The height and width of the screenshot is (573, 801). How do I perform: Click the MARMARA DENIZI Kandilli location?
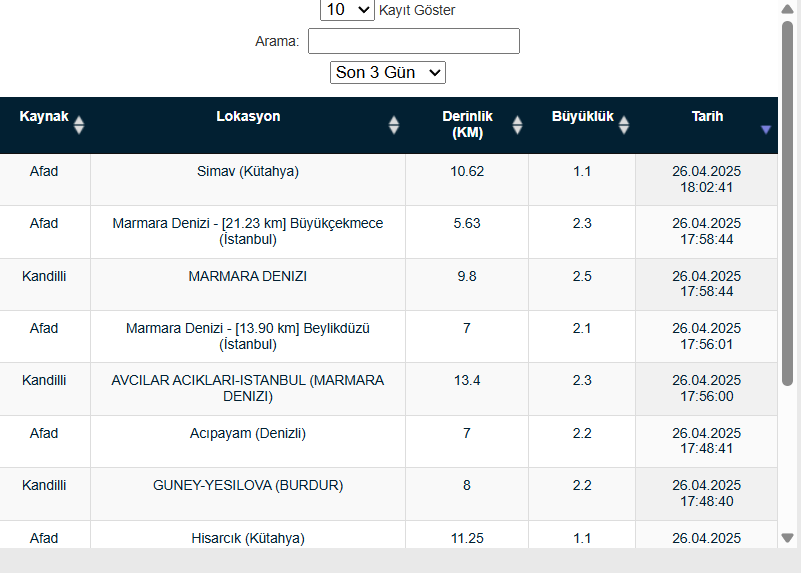point(248,284)
